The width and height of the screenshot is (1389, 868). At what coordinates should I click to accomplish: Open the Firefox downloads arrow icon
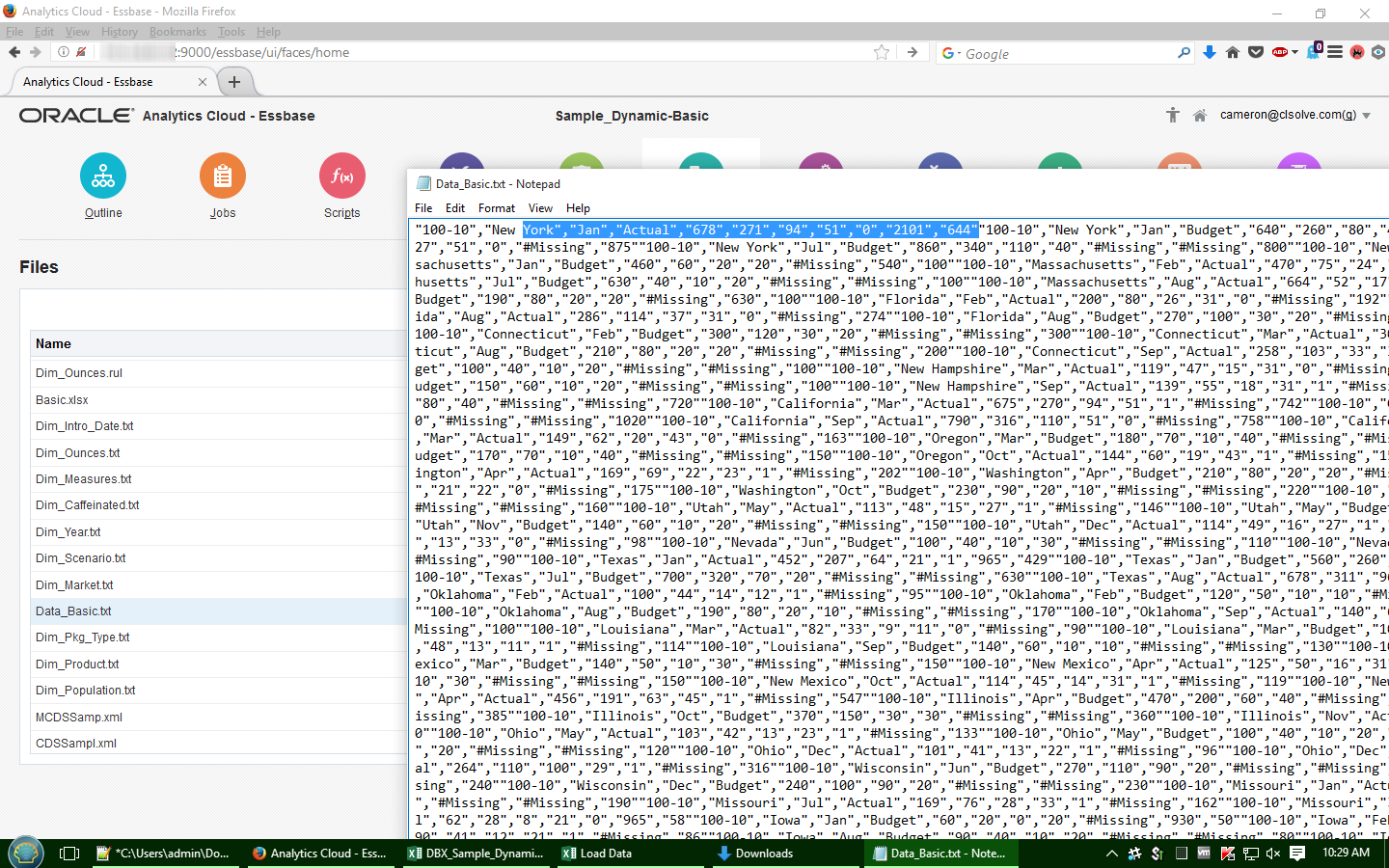coord(1210,52)
